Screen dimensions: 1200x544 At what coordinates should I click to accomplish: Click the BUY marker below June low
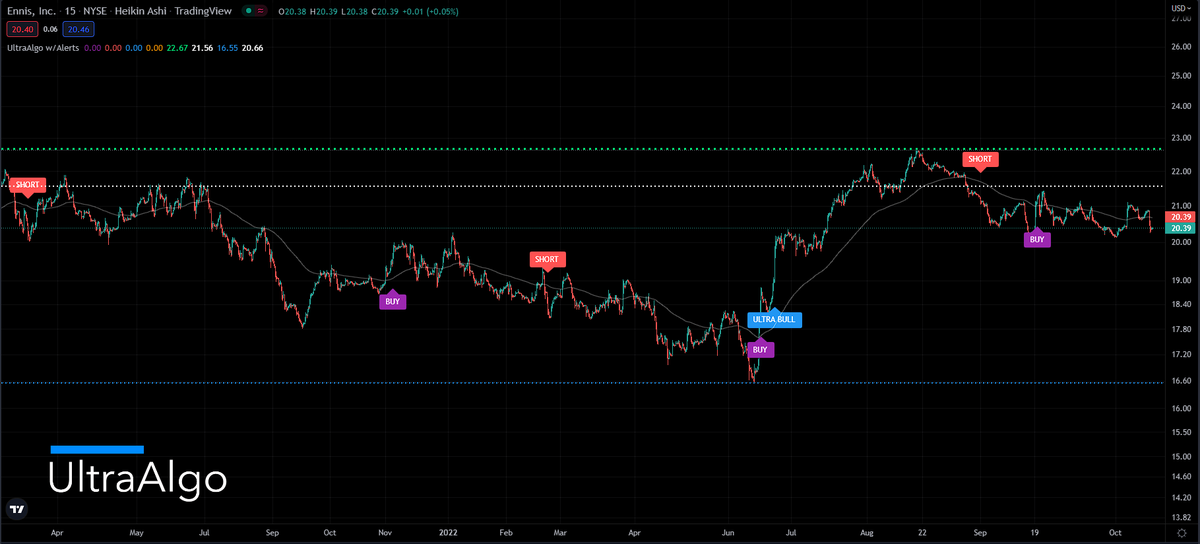point(760,350)
